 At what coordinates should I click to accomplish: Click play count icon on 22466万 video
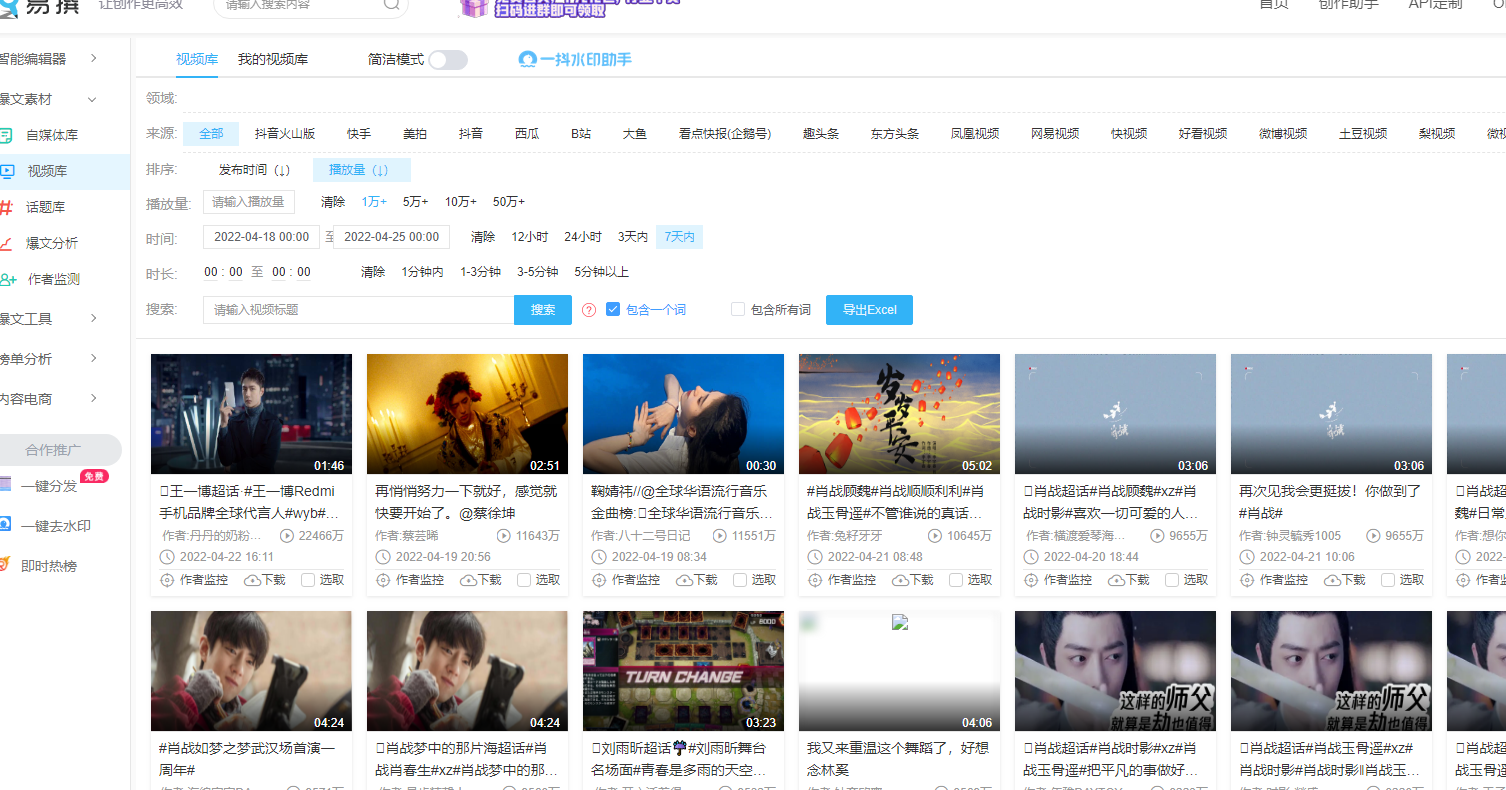pyautogui.click(x=288, y=536)
